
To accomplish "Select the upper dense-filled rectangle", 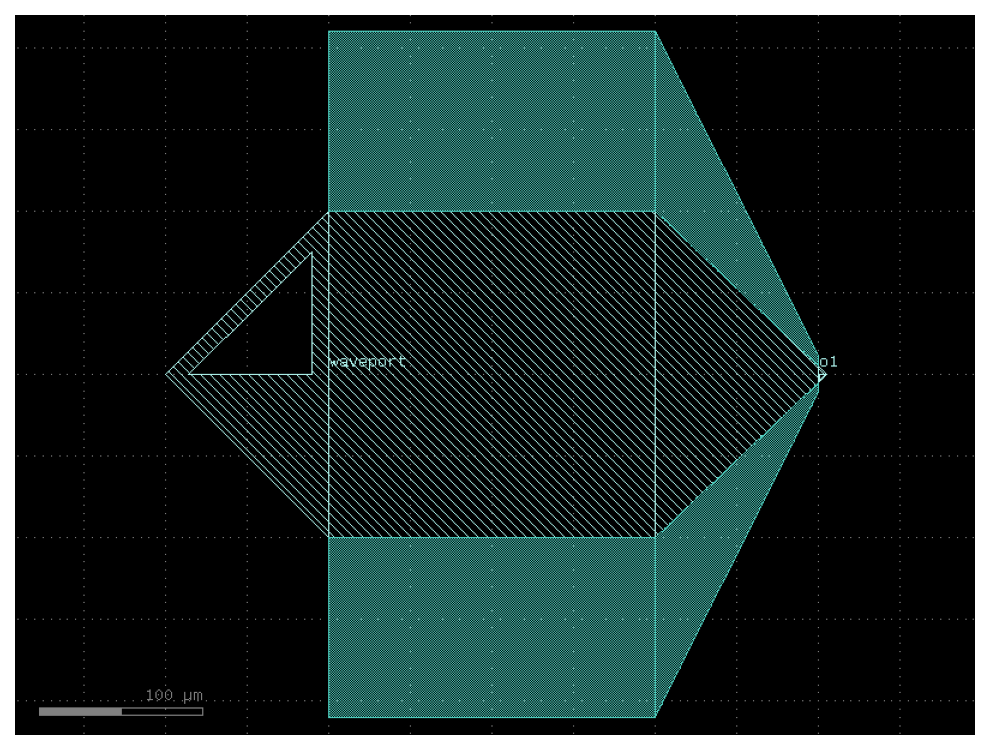I will 491,121.
